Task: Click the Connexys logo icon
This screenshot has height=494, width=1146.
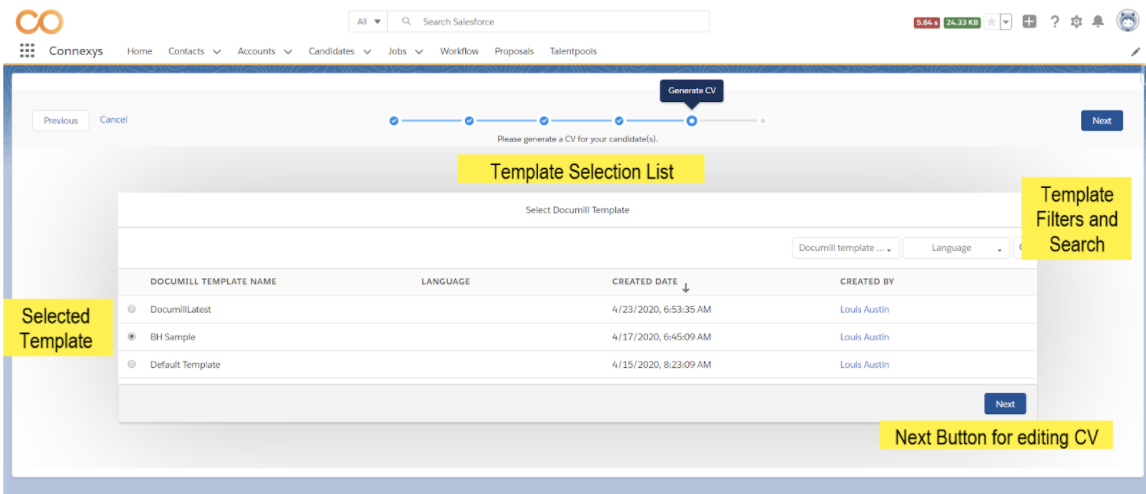Action: pyautogui.click(x=39, y=21)
